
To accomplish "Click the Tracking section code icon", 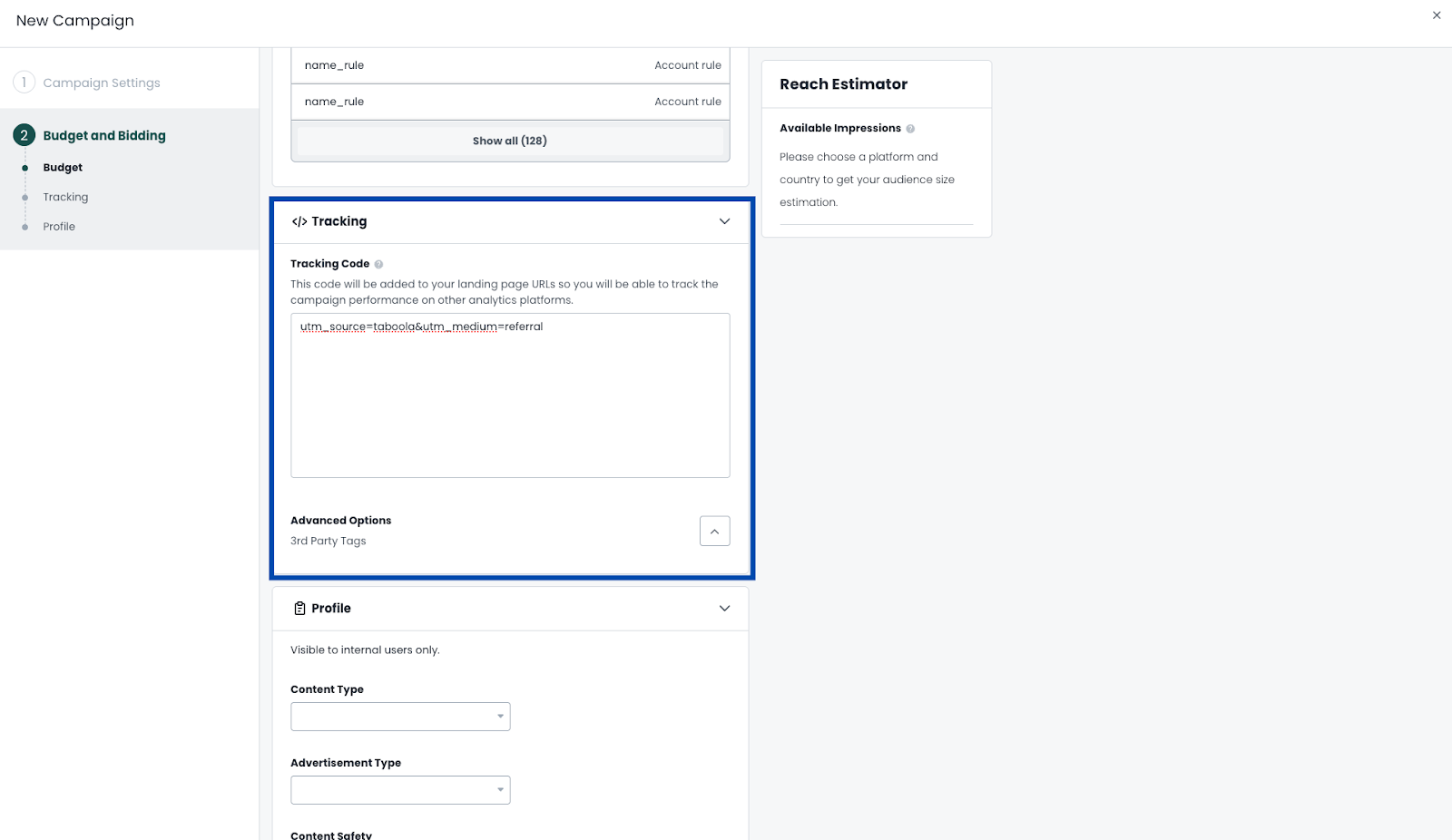I will (299, 221).
